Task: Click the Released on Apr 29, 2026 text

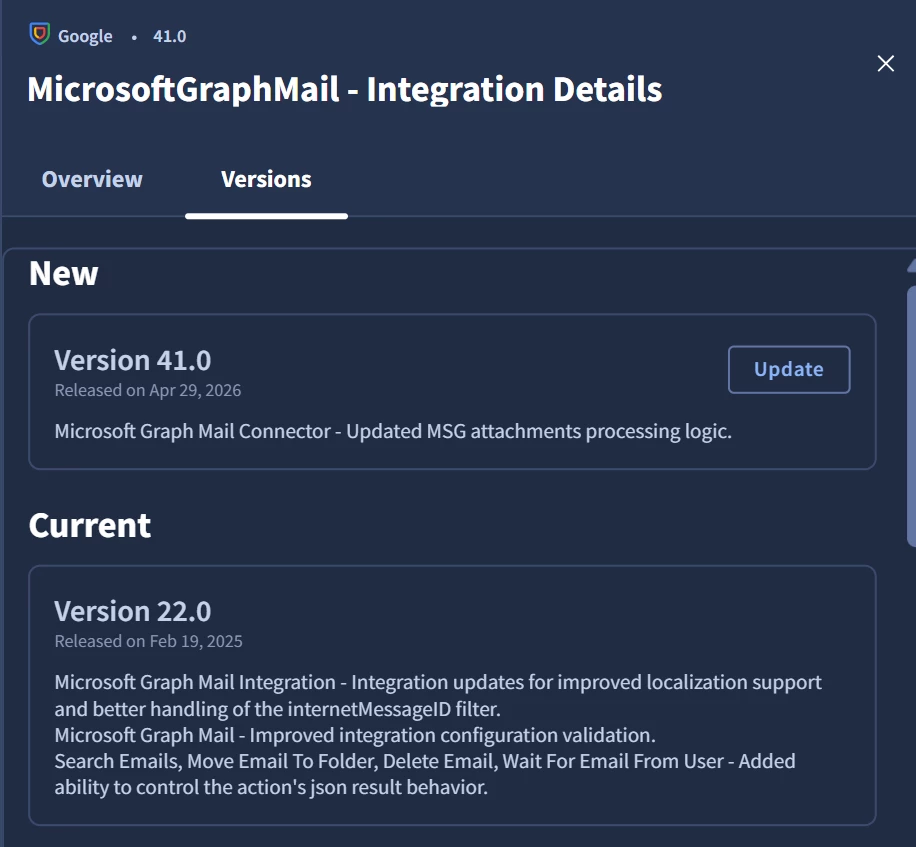Action: coord(148,390)
